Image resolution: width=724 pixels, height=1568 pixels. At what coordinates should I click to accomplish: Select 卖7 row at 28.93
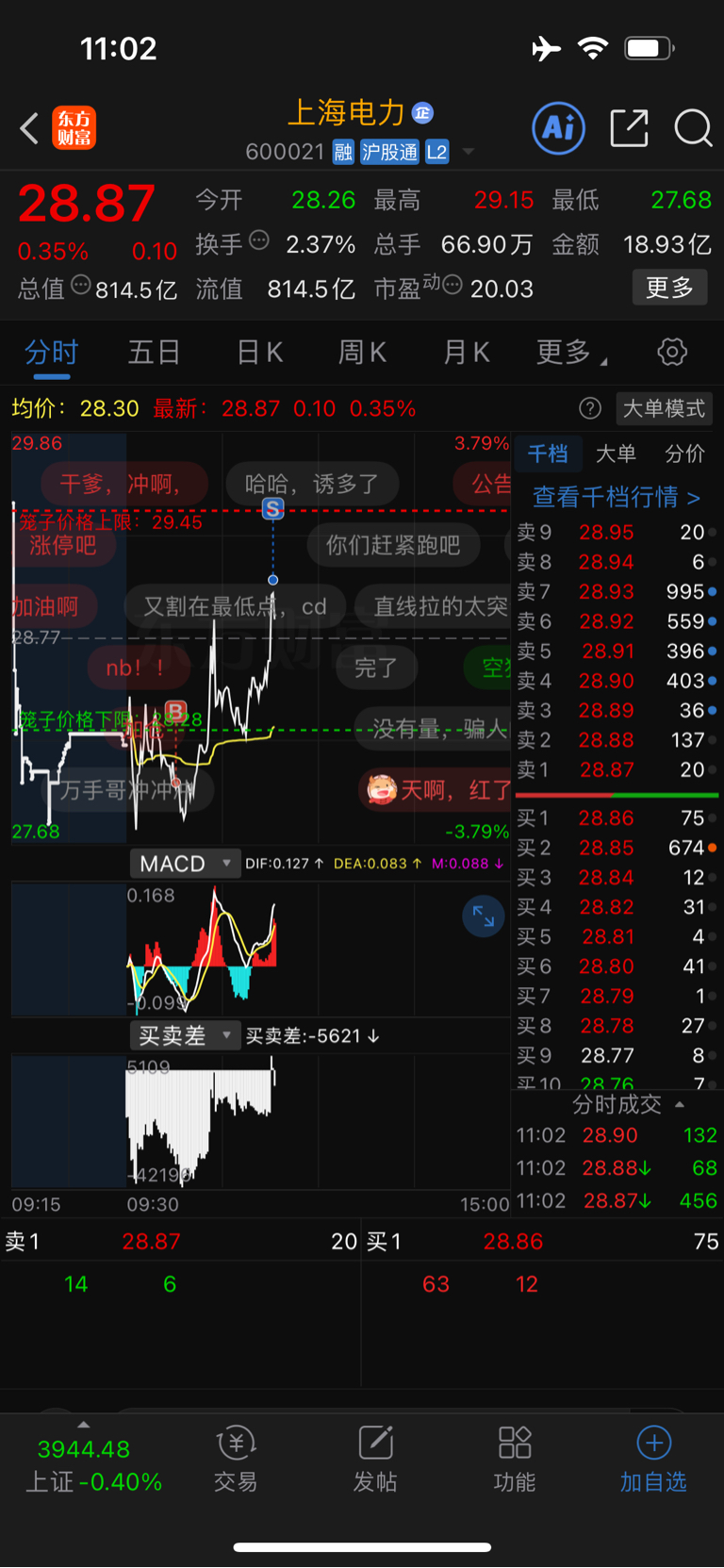tap(617, 591)
